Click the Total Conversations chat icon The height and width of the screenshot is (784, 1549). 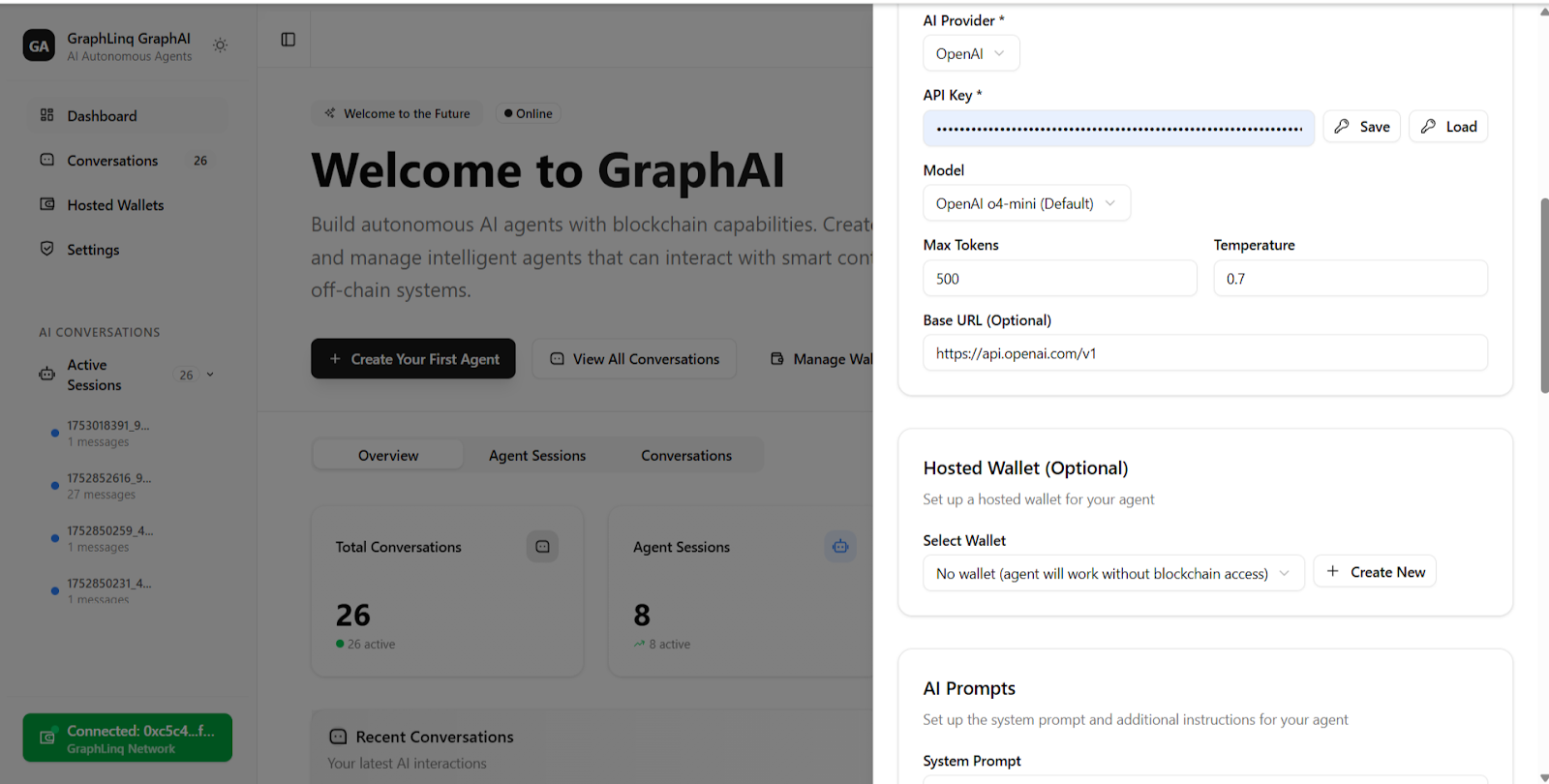coord(542,547)
